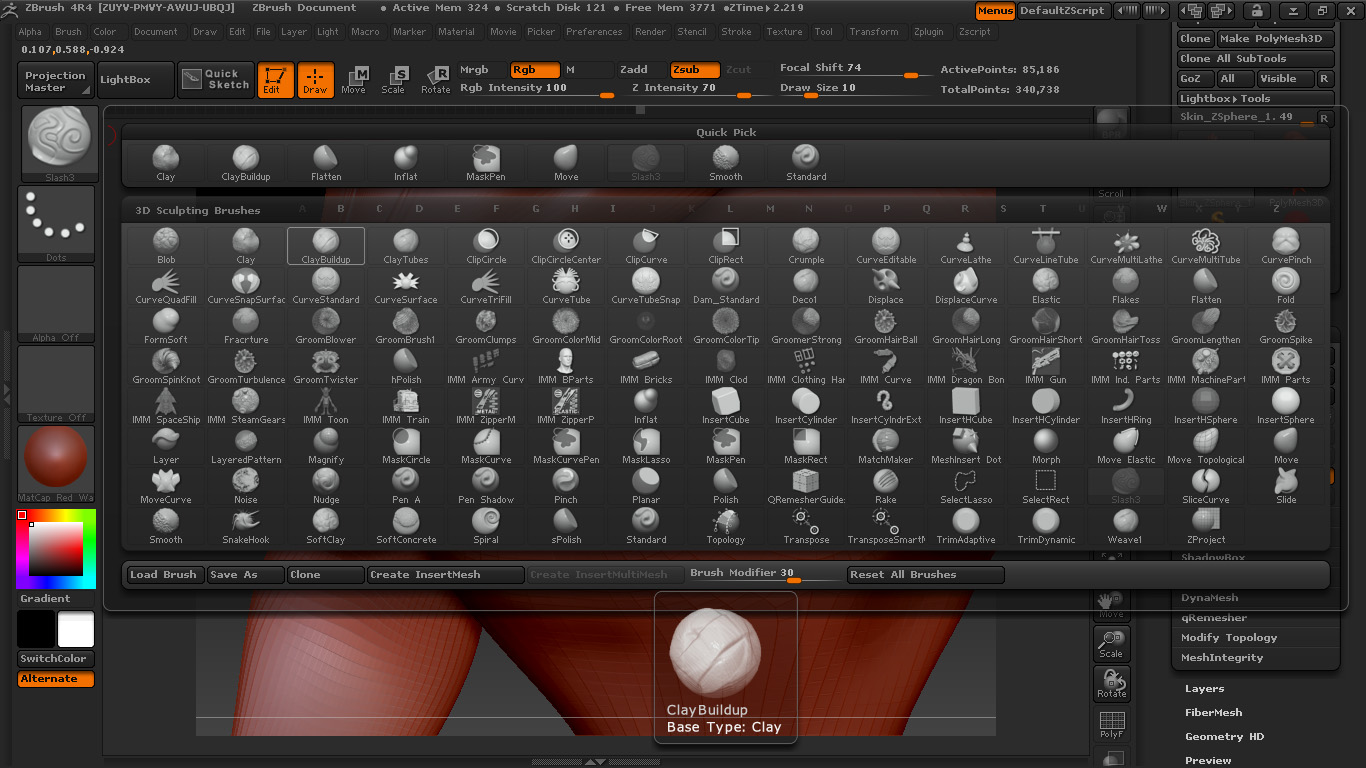
Task: Toggle Zsub mode
Action: (694, 70)
